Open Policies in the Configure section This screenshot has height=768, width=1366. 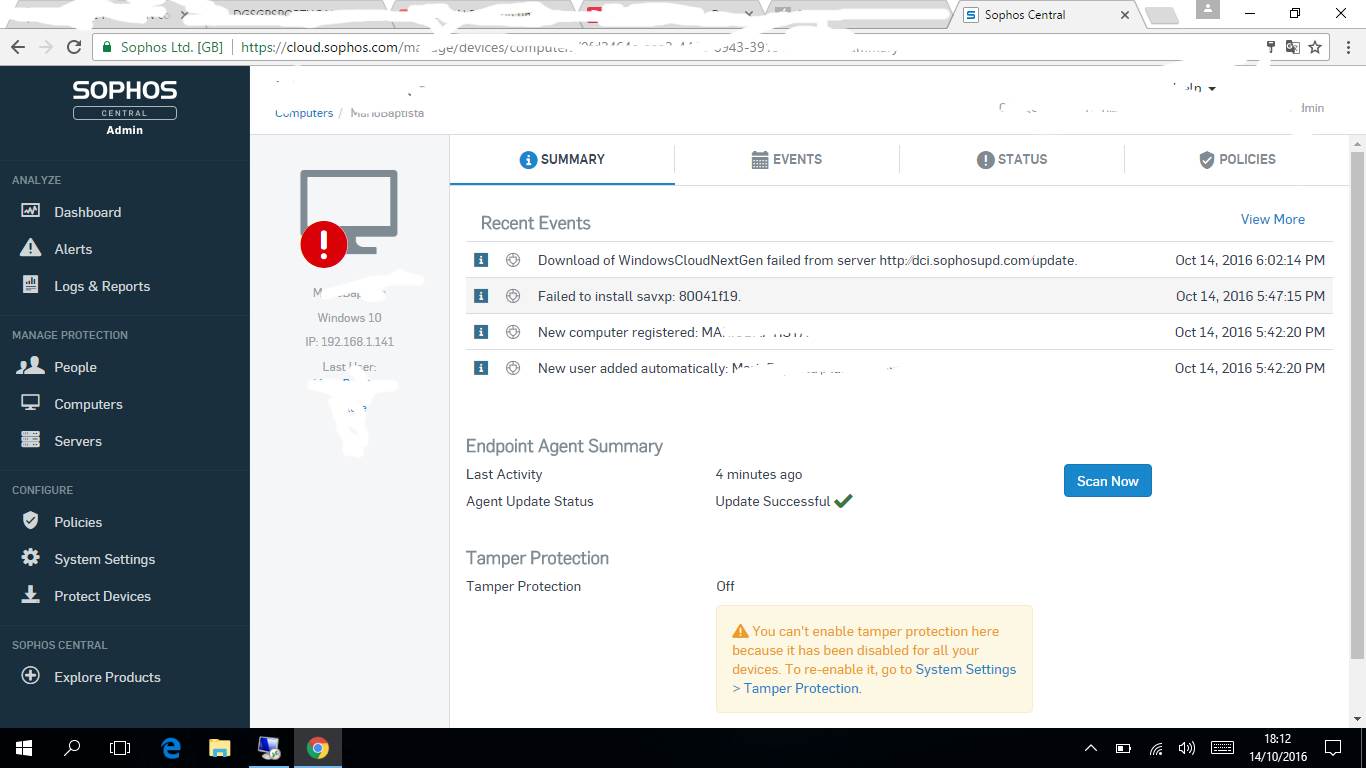pos(78,522)
